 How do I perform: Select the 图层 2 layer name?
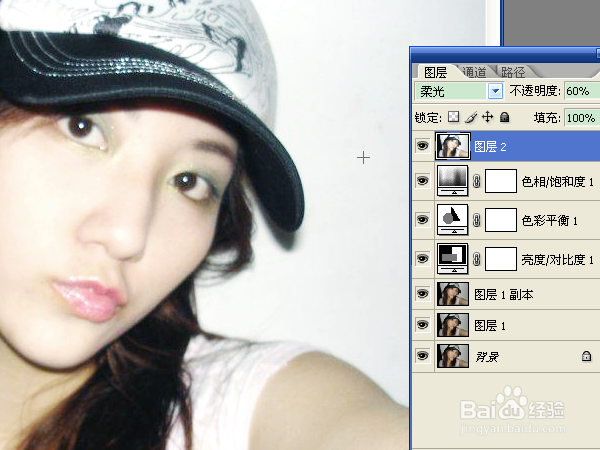tap(490, 146)
